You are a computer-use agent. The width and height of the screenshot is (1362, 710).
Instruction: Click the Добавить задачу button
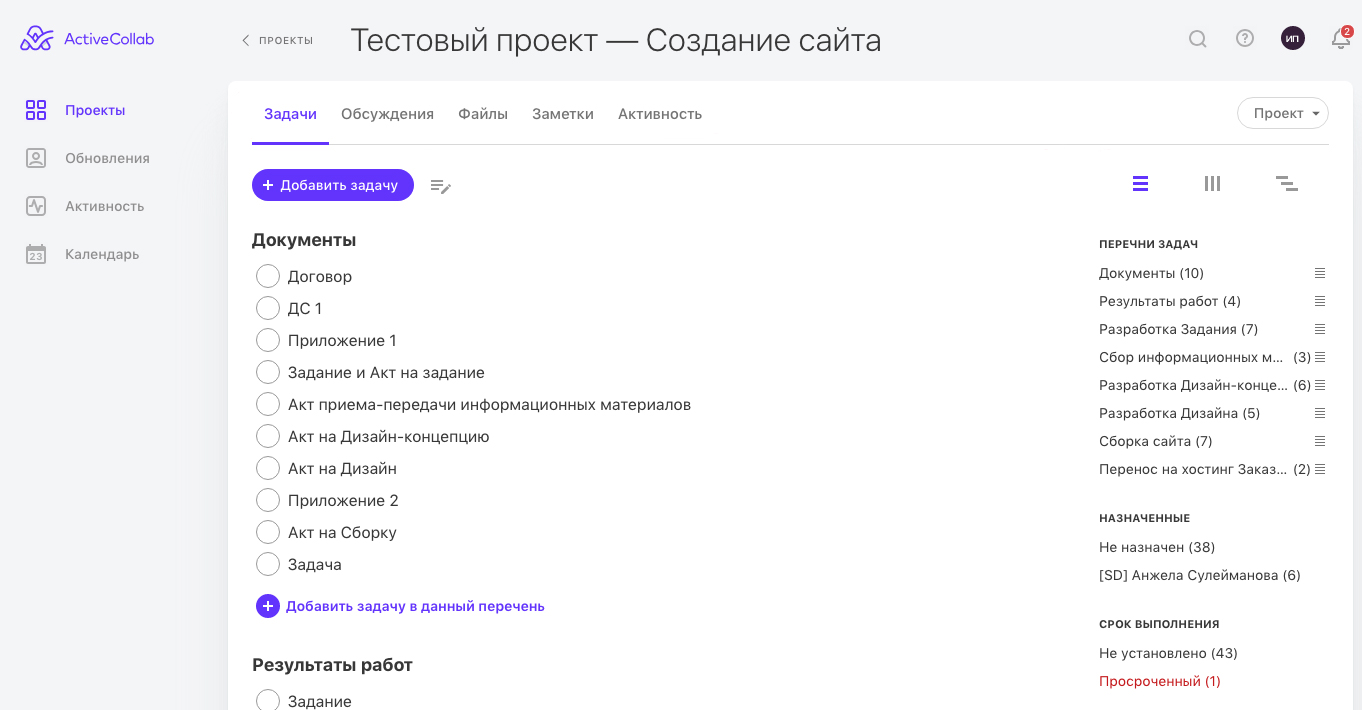pyautogui.click(x=332, y=185)
